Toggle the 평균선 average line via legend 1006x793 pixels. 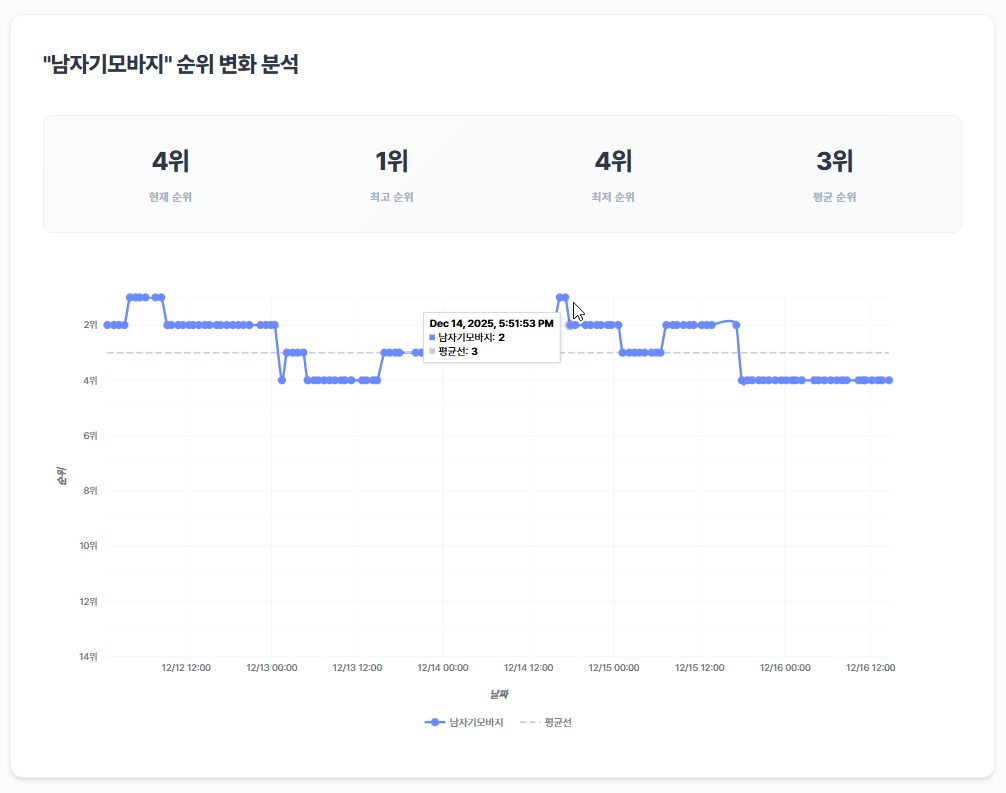[558, 721]
